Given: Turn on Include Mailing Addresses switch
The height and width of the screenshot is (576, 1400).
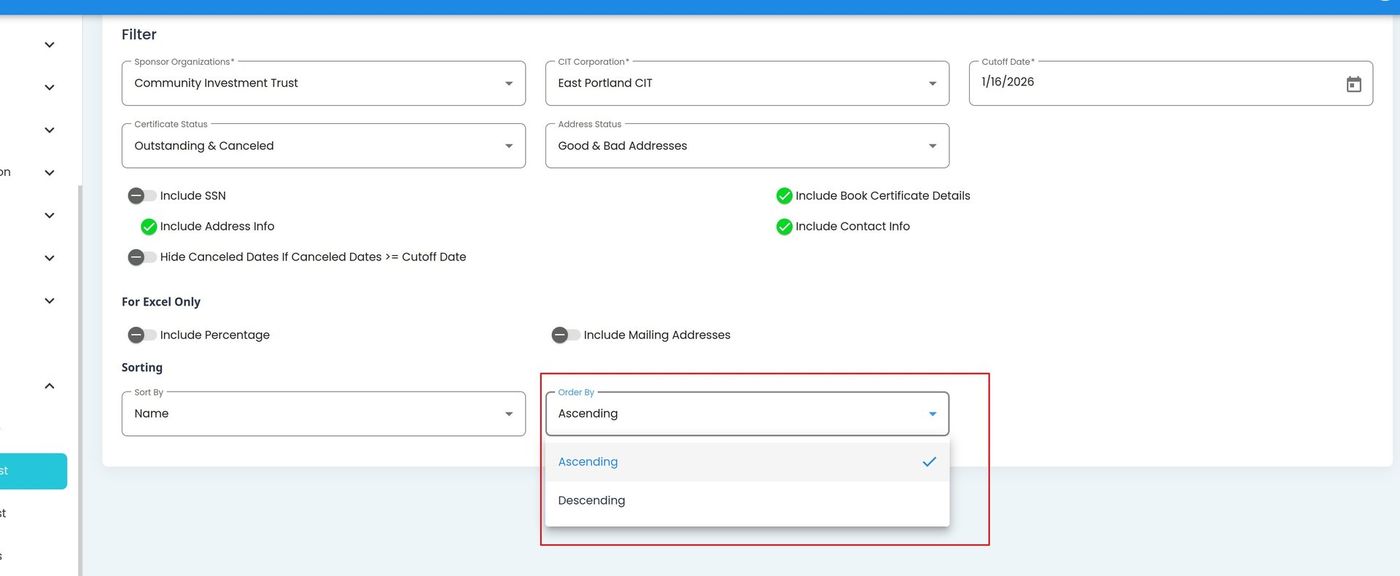Looking at the screenshot, I should (x=566, y=335).
